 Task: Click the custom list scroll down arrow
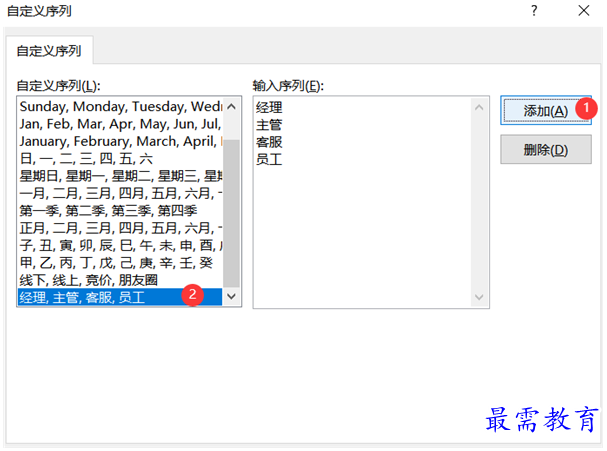tap(231, 297)
